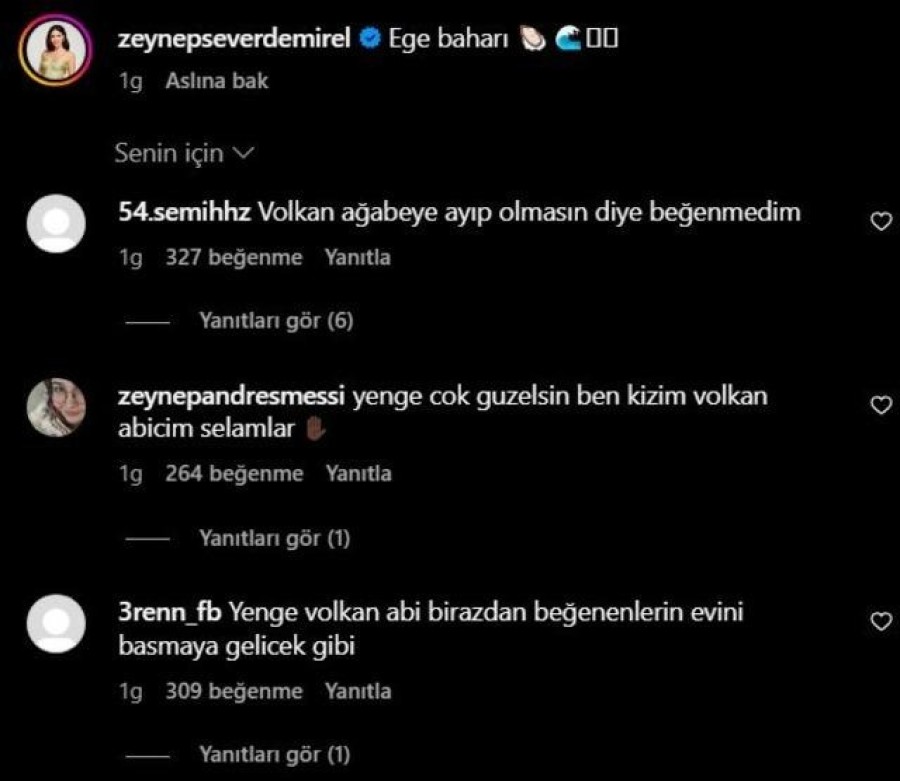This screenshot has width=900, height=781.
Task: Open the zeynepseverdemirel username link
Action: (234, 38)
